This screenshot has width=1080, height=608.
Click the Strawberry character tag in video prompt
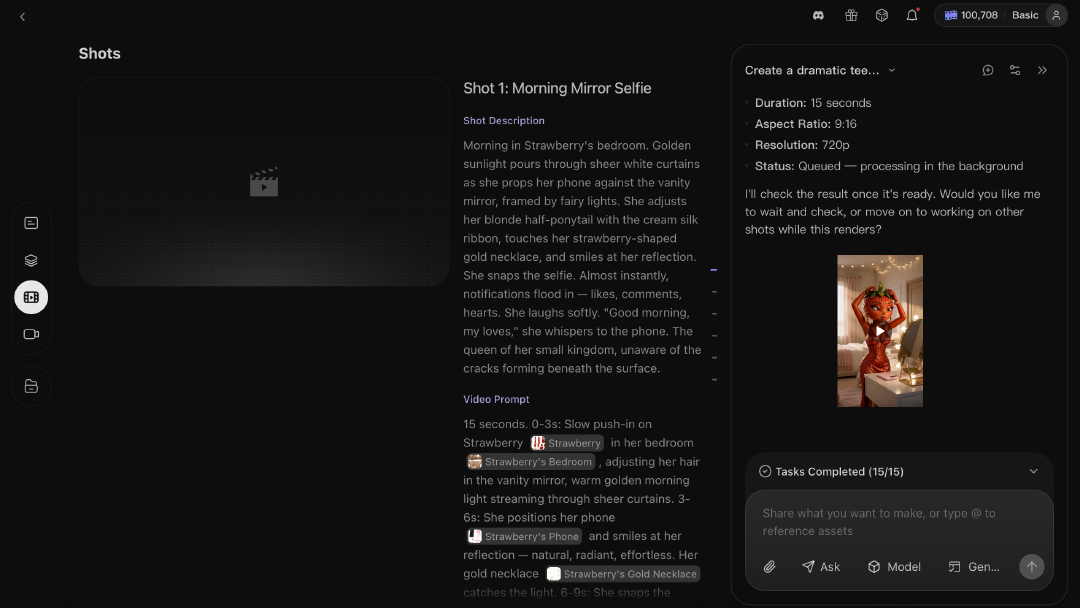[566, 443]
